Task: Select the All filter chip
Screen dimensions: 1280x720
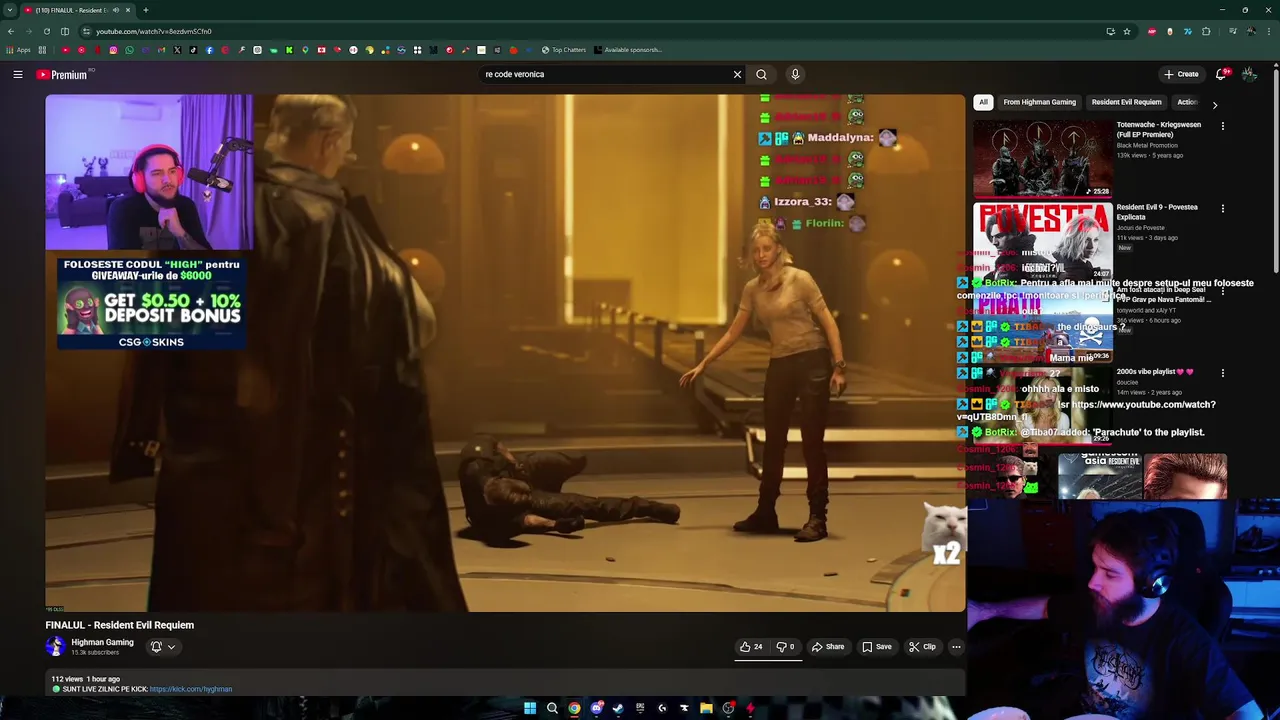Action: pyautogui.click(x=983, y=102)
